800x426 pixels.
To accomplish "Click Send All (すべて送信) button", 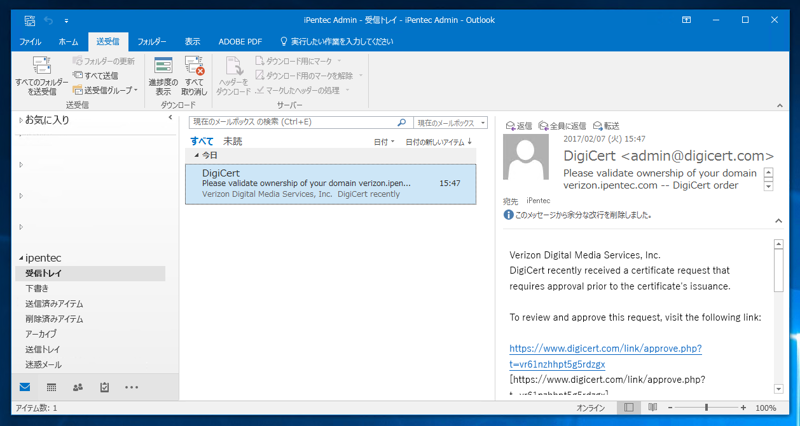I will click(95, 76).
